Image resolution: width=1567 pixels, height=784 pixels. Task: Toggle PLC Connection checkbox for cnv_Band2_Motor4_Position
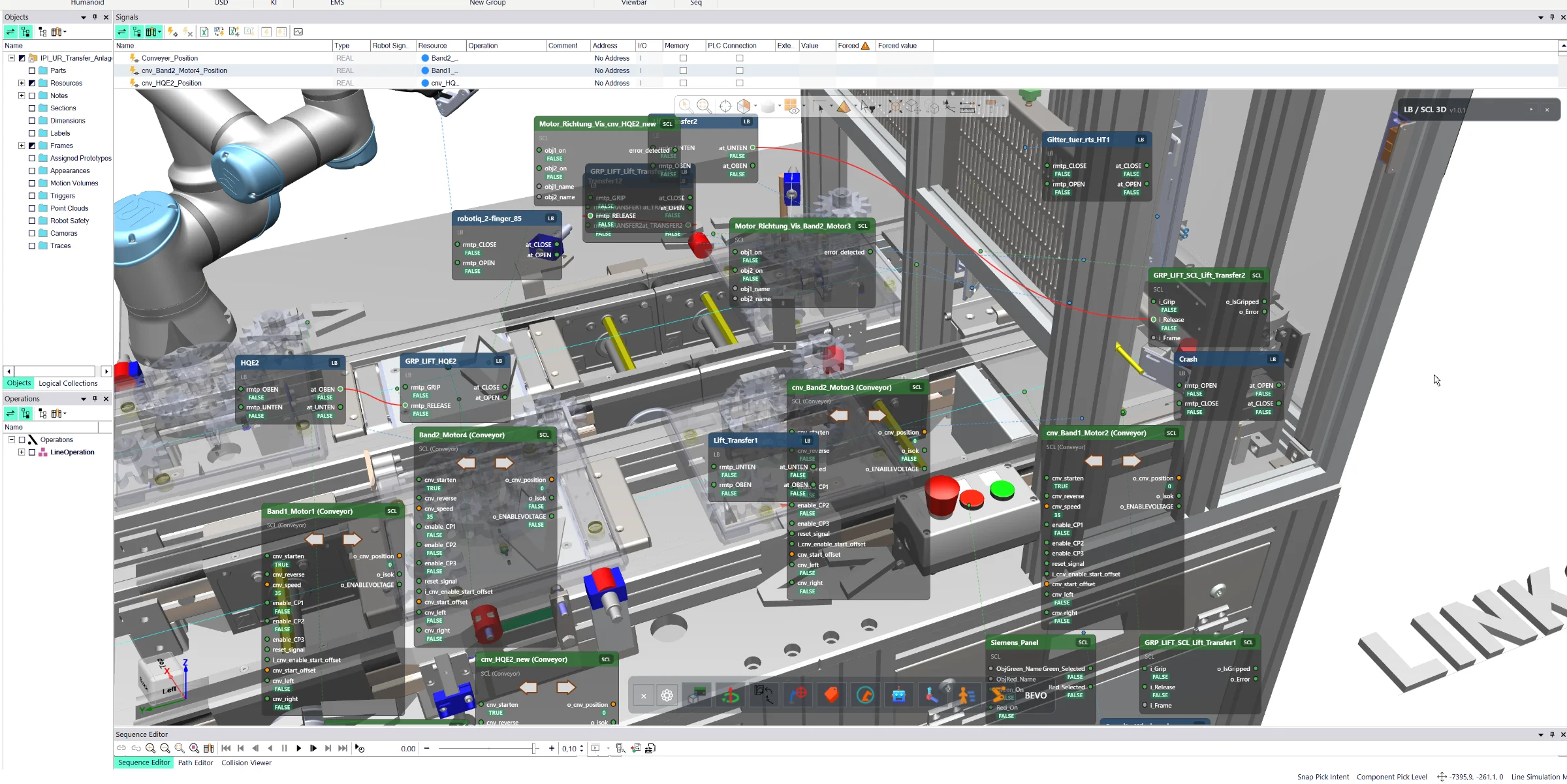click(x=740, y=71)
